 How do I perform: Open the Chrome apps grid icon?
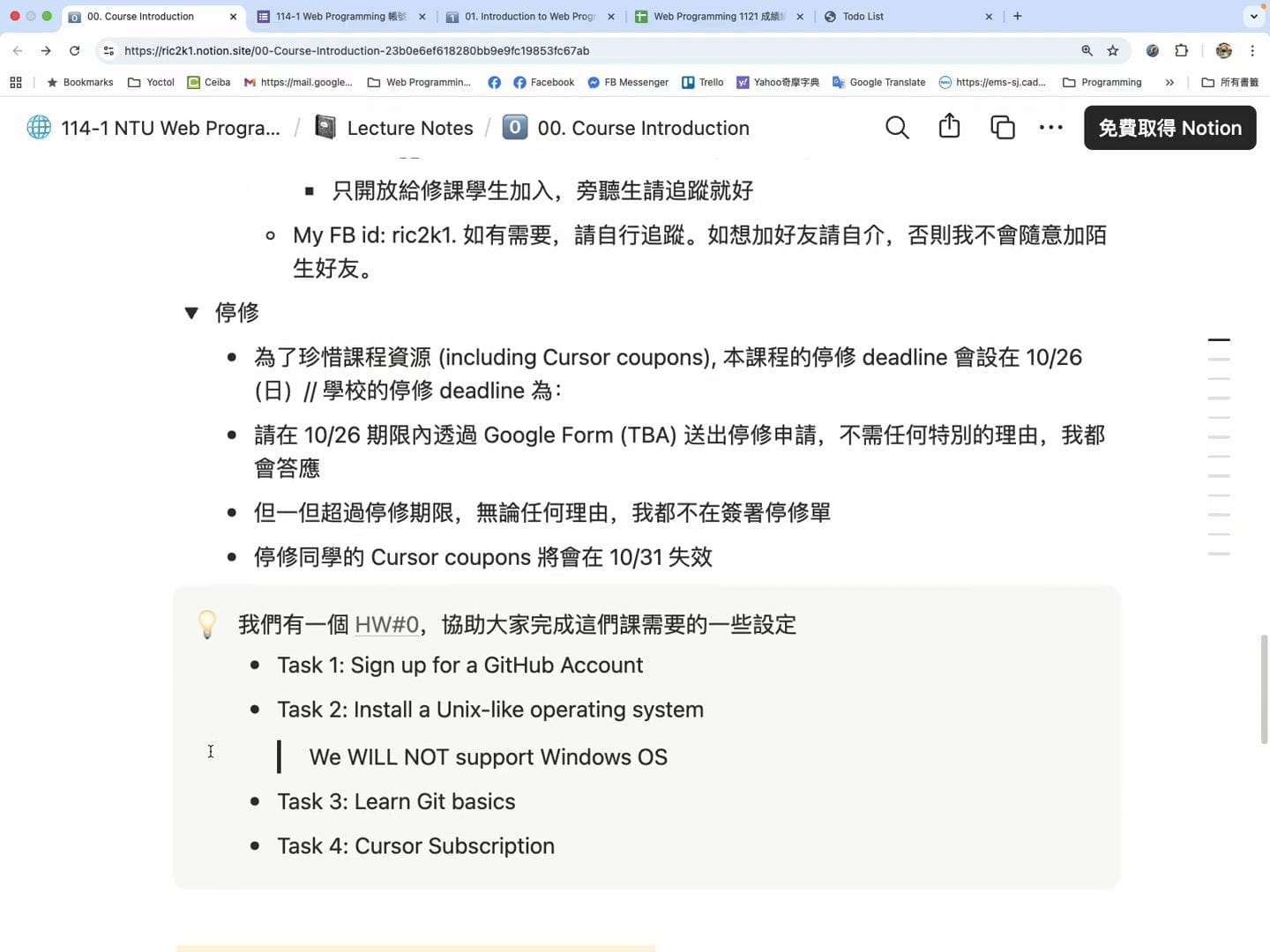(x=16, y=83)
